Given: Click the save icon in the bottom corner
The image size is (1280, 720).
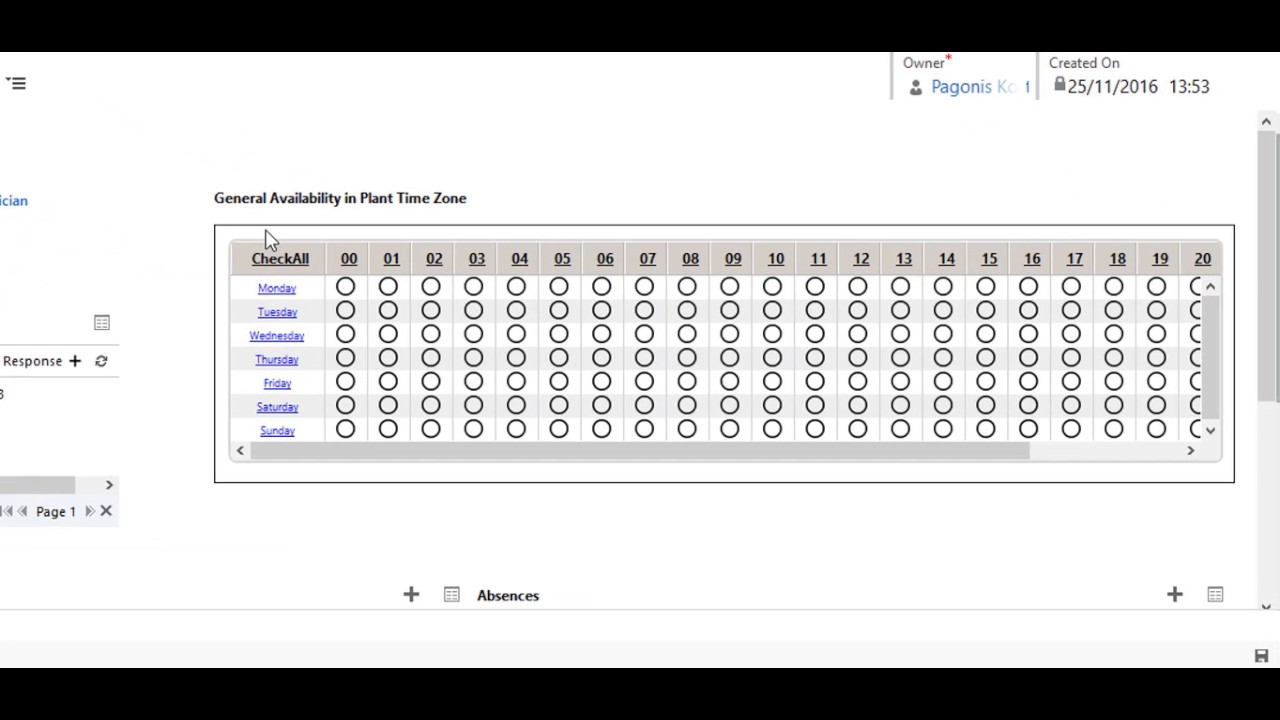Looking at the screenshot, I should (x=1261, y=656).
